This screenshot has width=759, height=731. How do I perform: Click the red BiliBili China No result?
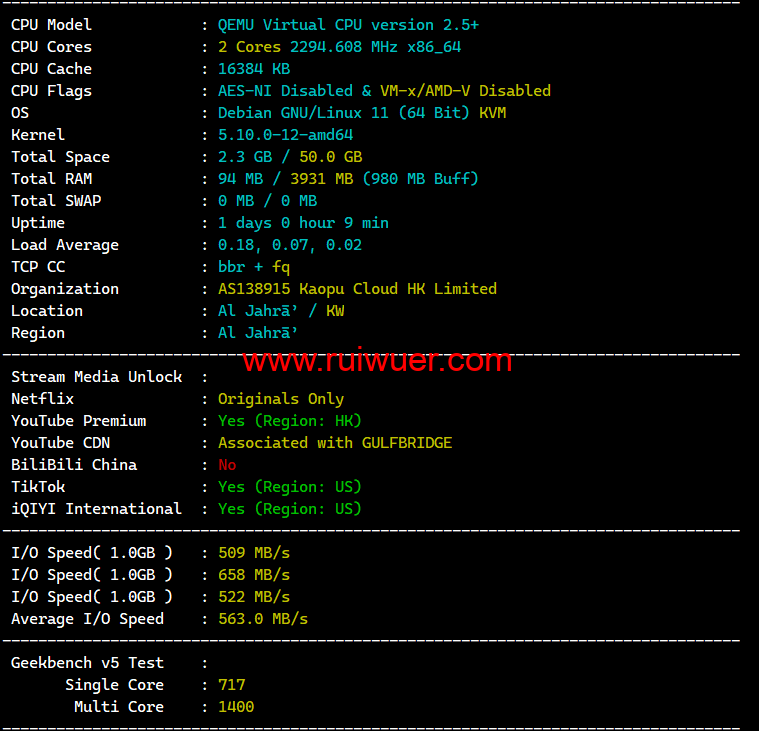[227, 465]
